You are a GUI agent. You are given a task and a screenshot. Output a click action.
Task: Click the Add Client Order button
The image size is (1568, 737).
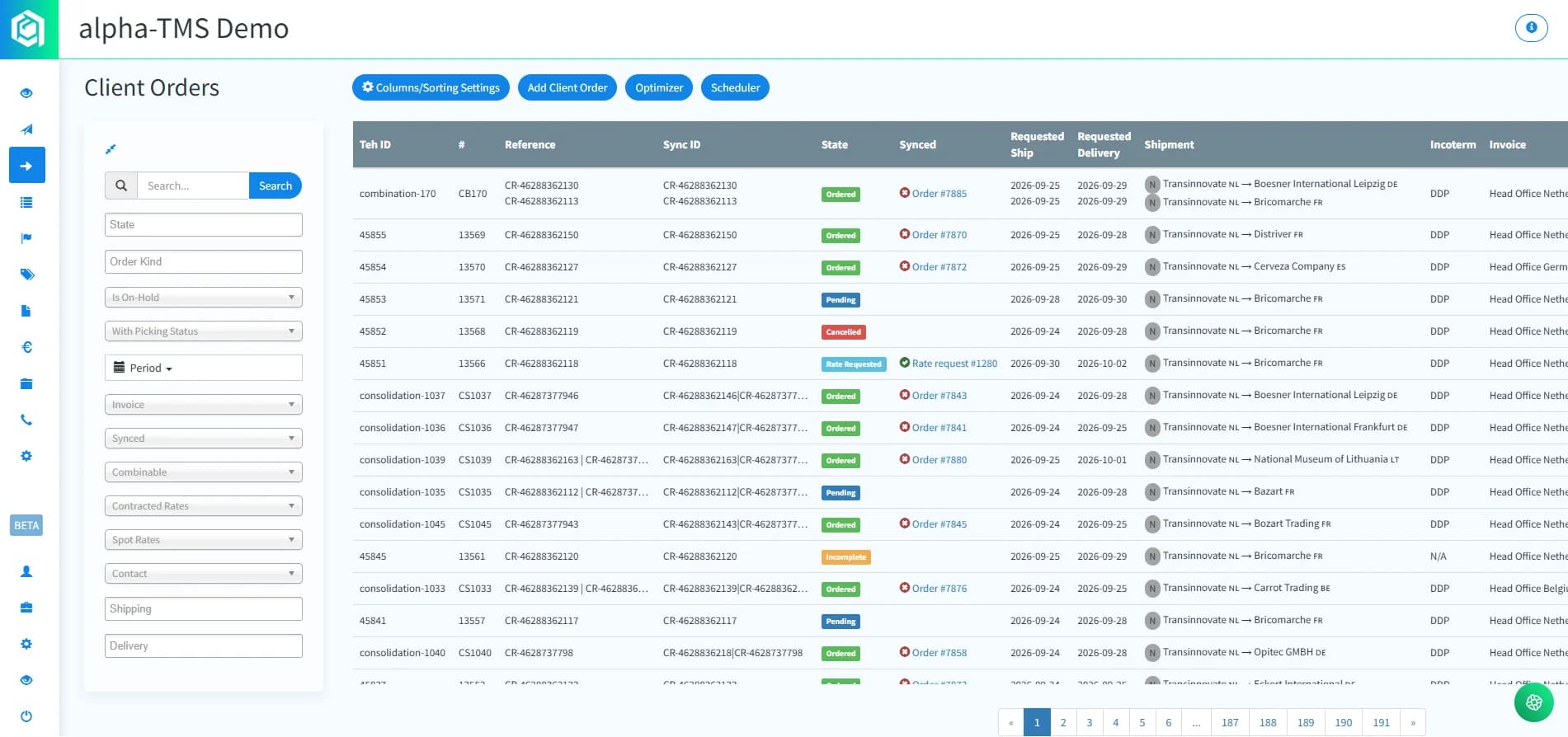pyautogui.click(x=567, y=87)
